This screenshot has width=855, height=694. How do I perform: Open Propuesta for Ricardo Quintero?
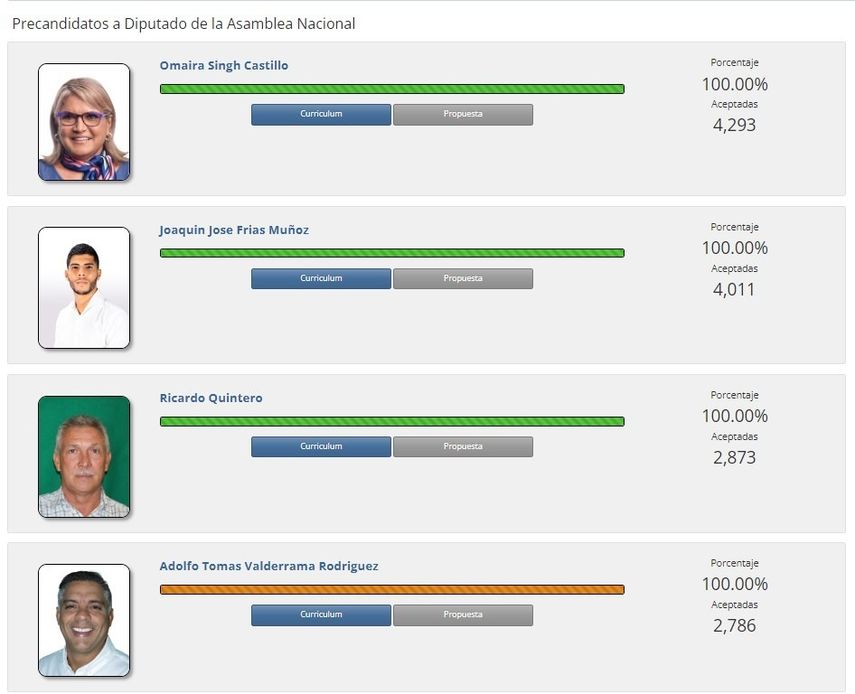tap(462, 446)
